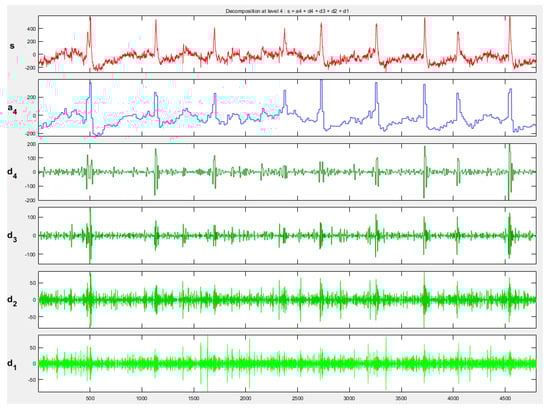Click the 'Decomposition at level 4' title text
This screenshot has height=411, width=550.
(287, 11)
